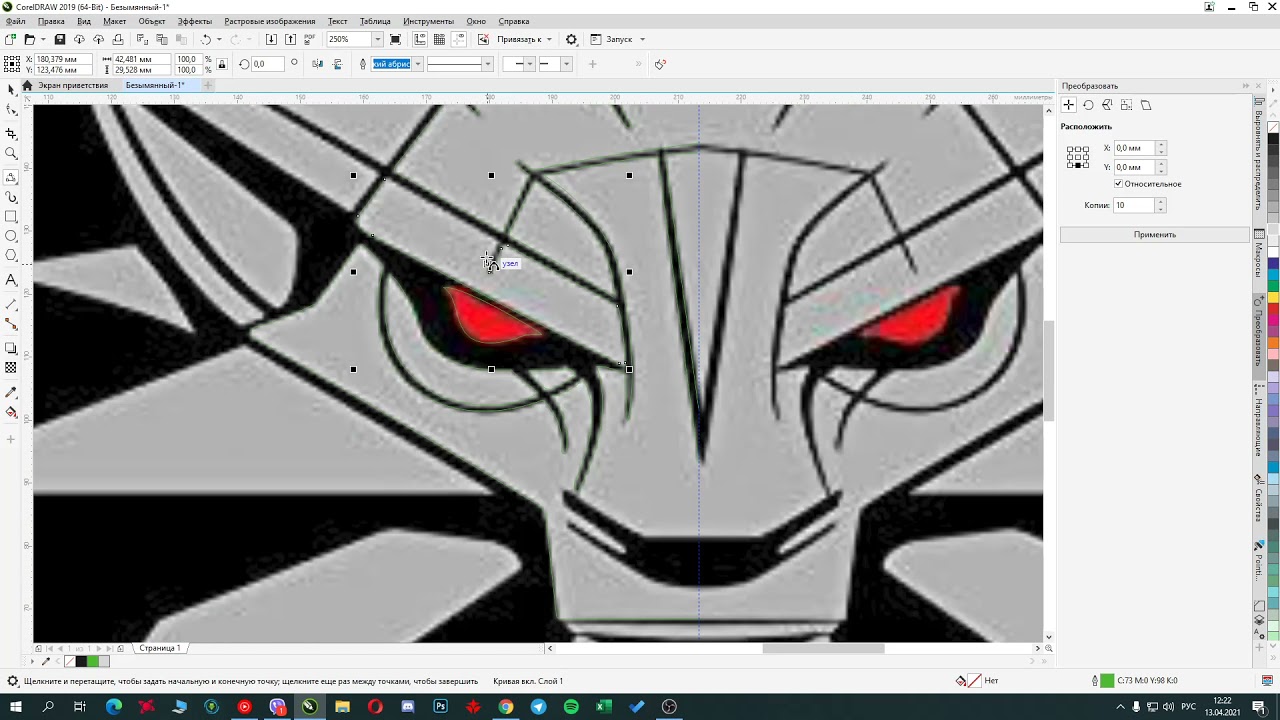
Task: Open the Tools menu
Action: coord(428,21)
